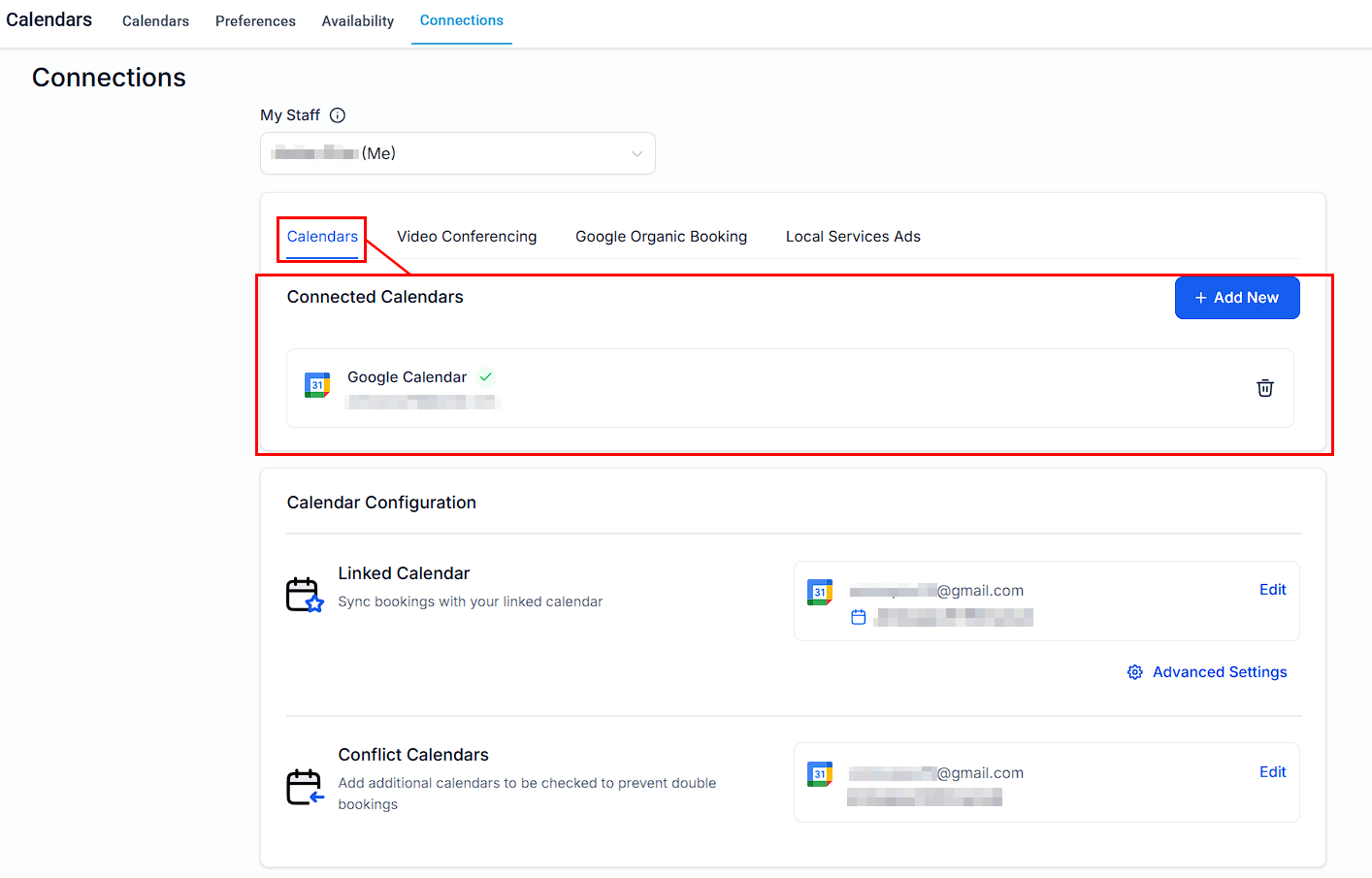This screenshot has height=878, width=1372.
Task: Edit the Linked Calendar setting
Action: pyautogui.click(x=1272, y=590)
